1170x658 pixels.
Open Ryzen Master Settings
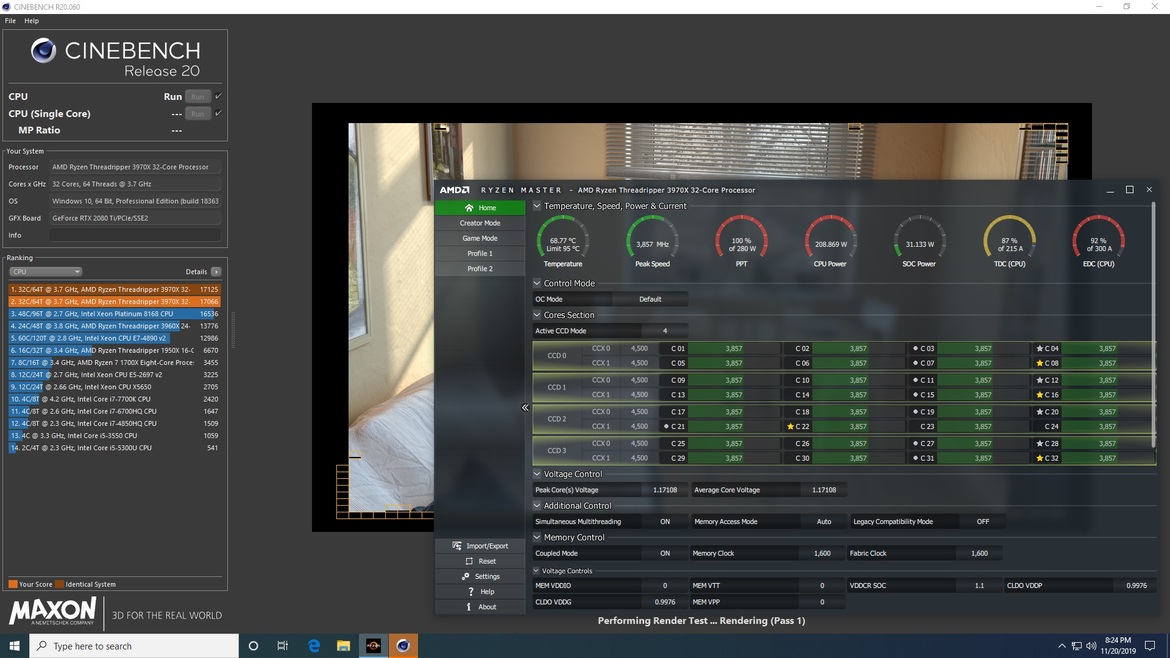tap(480, 577)
